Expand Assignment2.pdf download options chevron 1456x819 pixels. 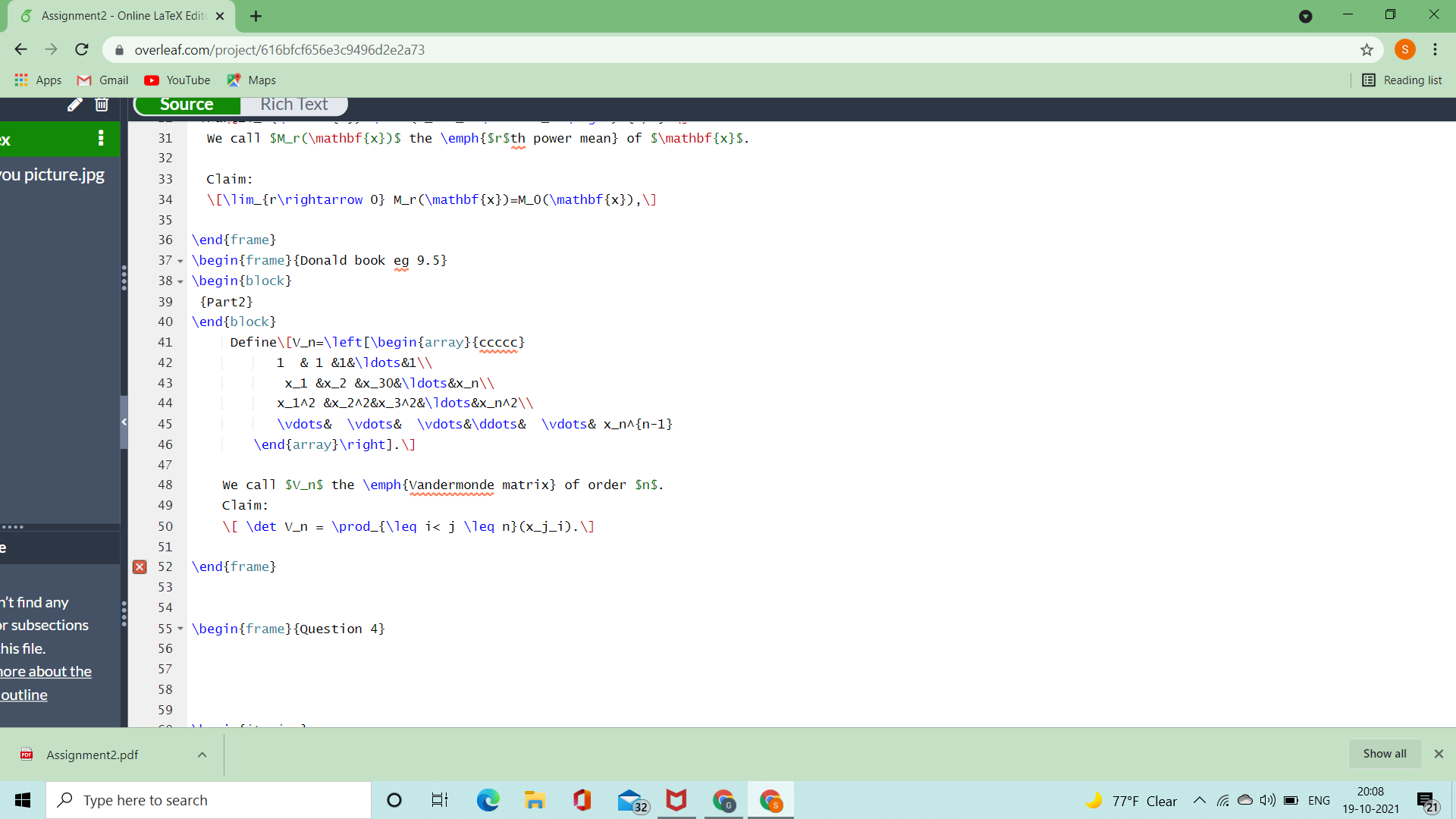pyautogui.click(x=202, y=755)
